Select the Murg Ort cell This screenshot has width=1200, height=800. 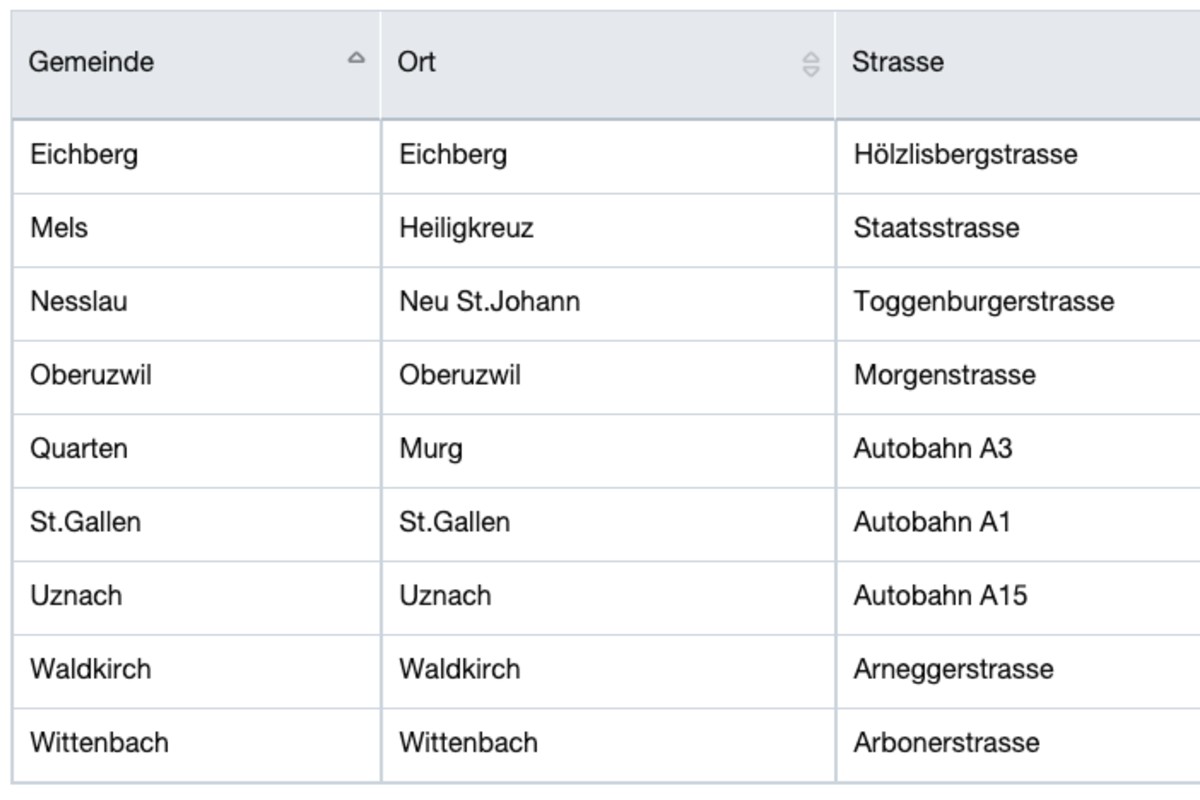(x=431, y=448)
